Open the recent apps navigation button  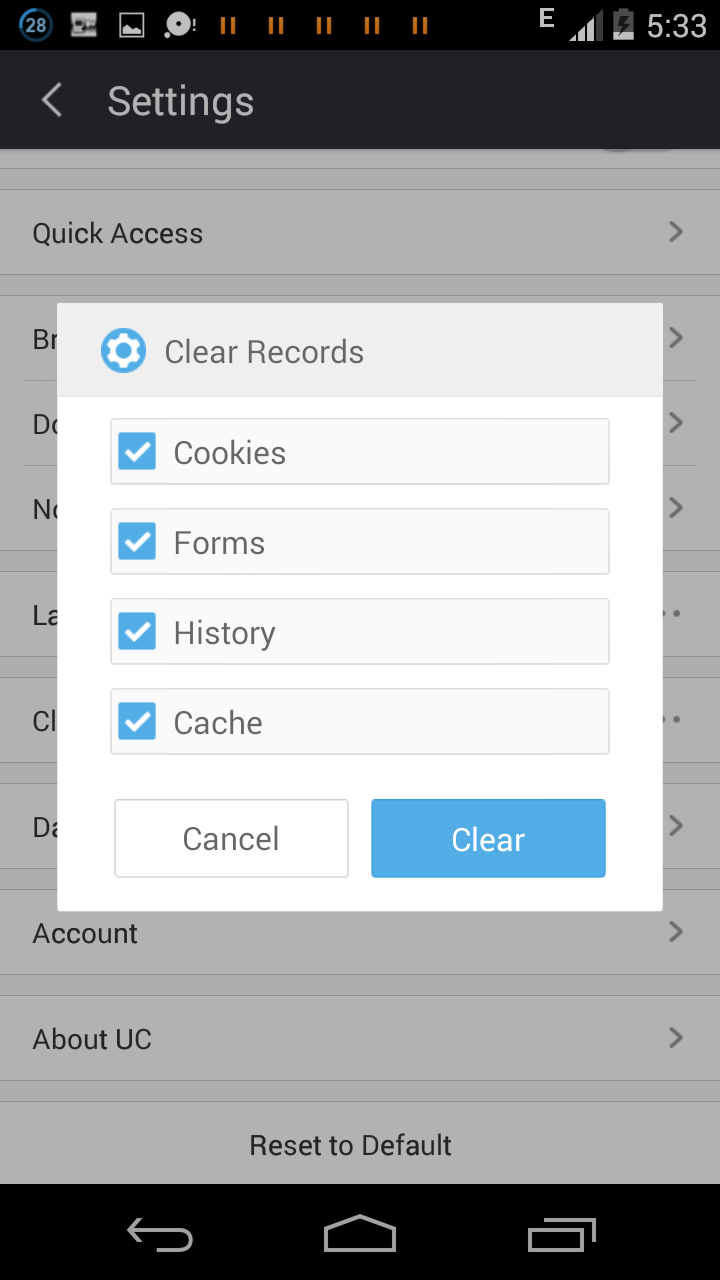pos(561,1236)
